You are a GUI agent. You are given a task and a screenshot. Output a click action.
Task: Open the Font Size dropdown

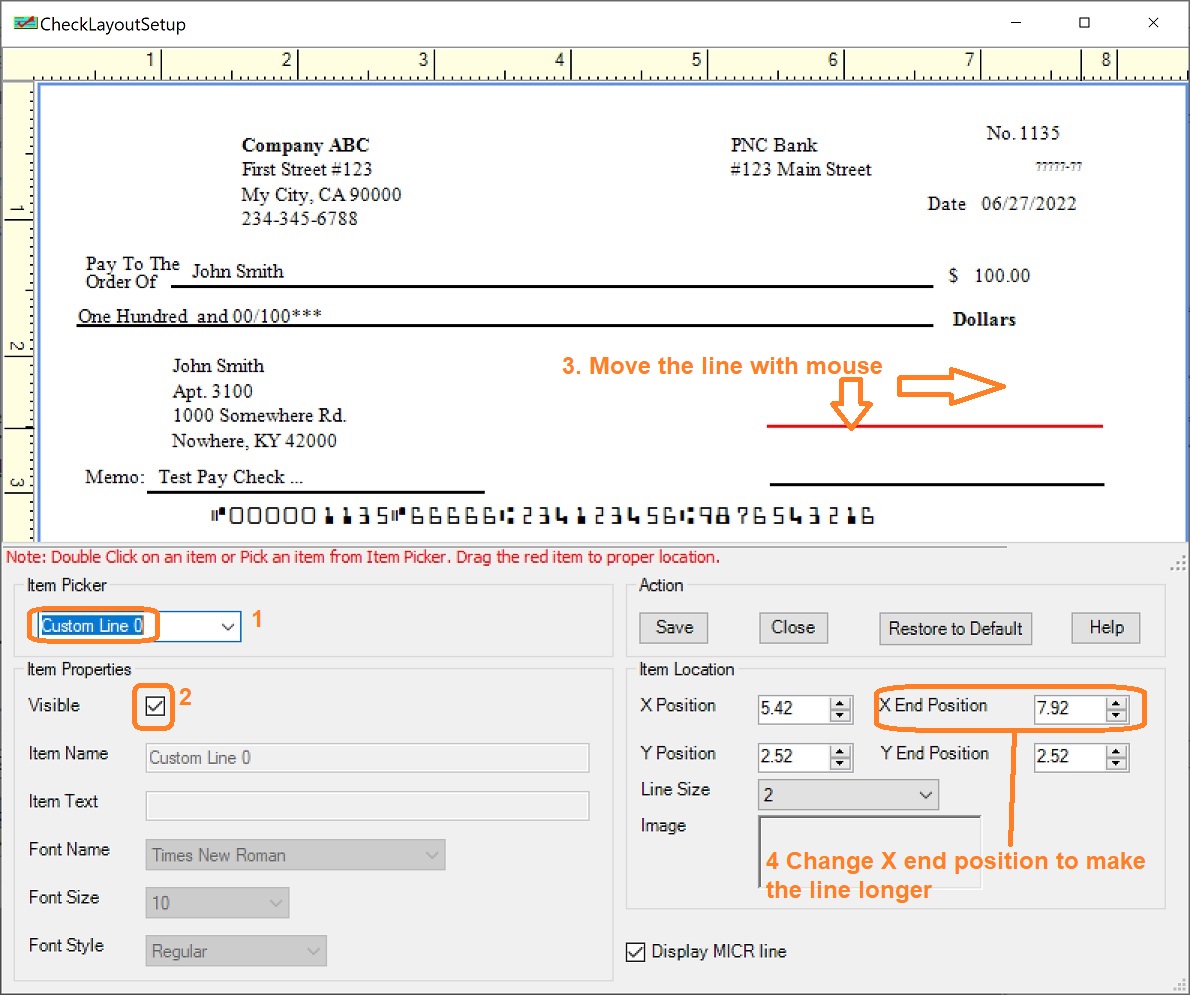[278, 902]
